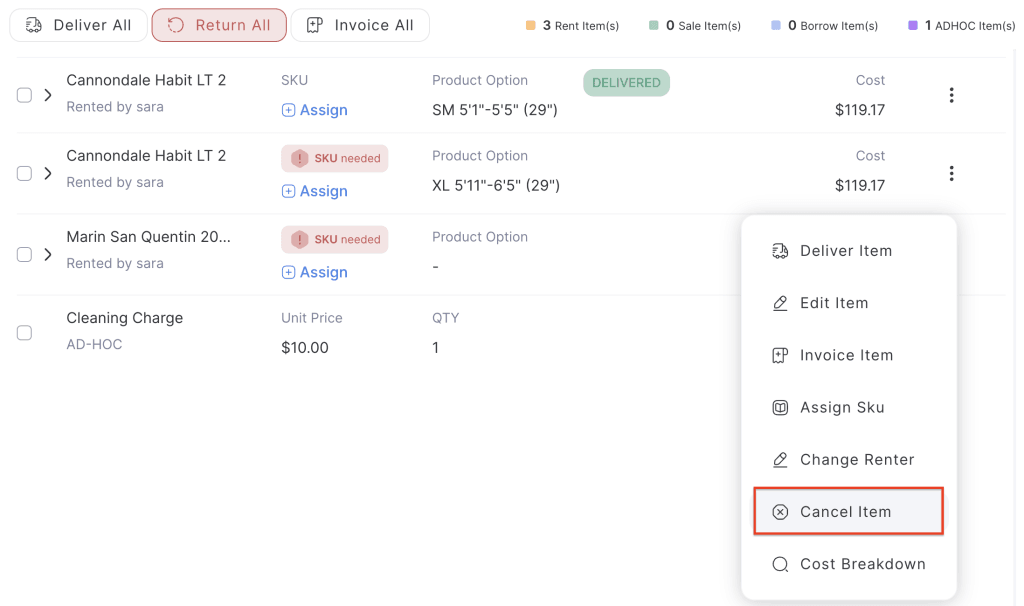The width and height of the screenshot is (1024, 606).
Task: Open kebab menu for XL Cannondale Habit row
Action: tap(951, 173)
